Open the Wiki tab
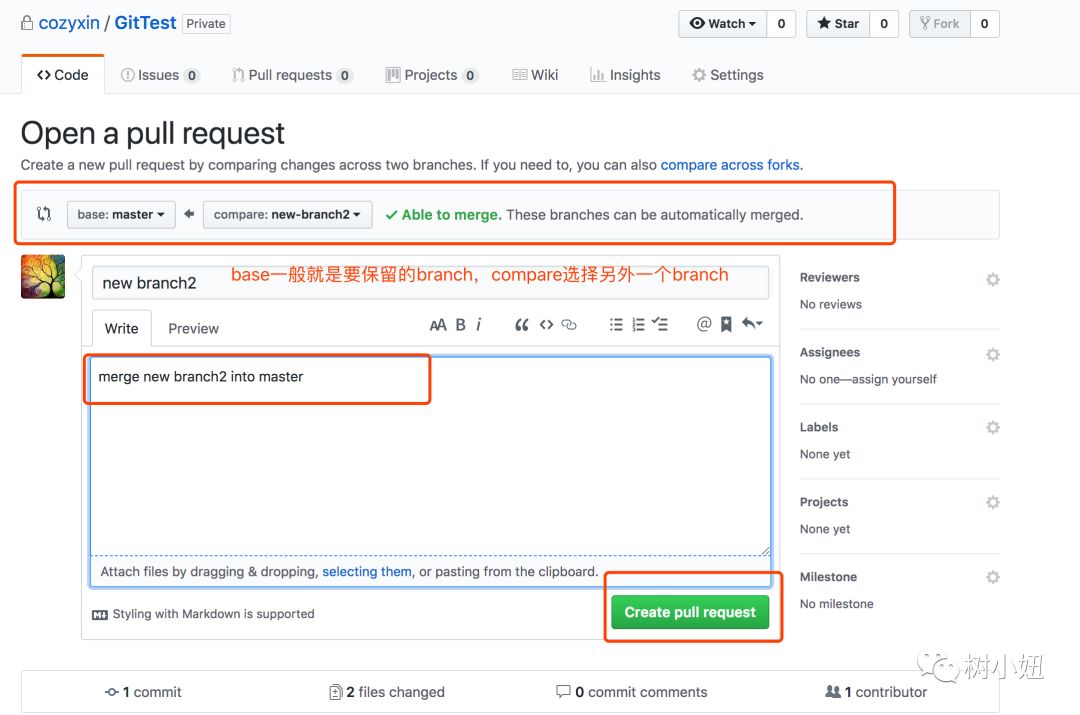The image size is (1080, 715). click(535, 75)
